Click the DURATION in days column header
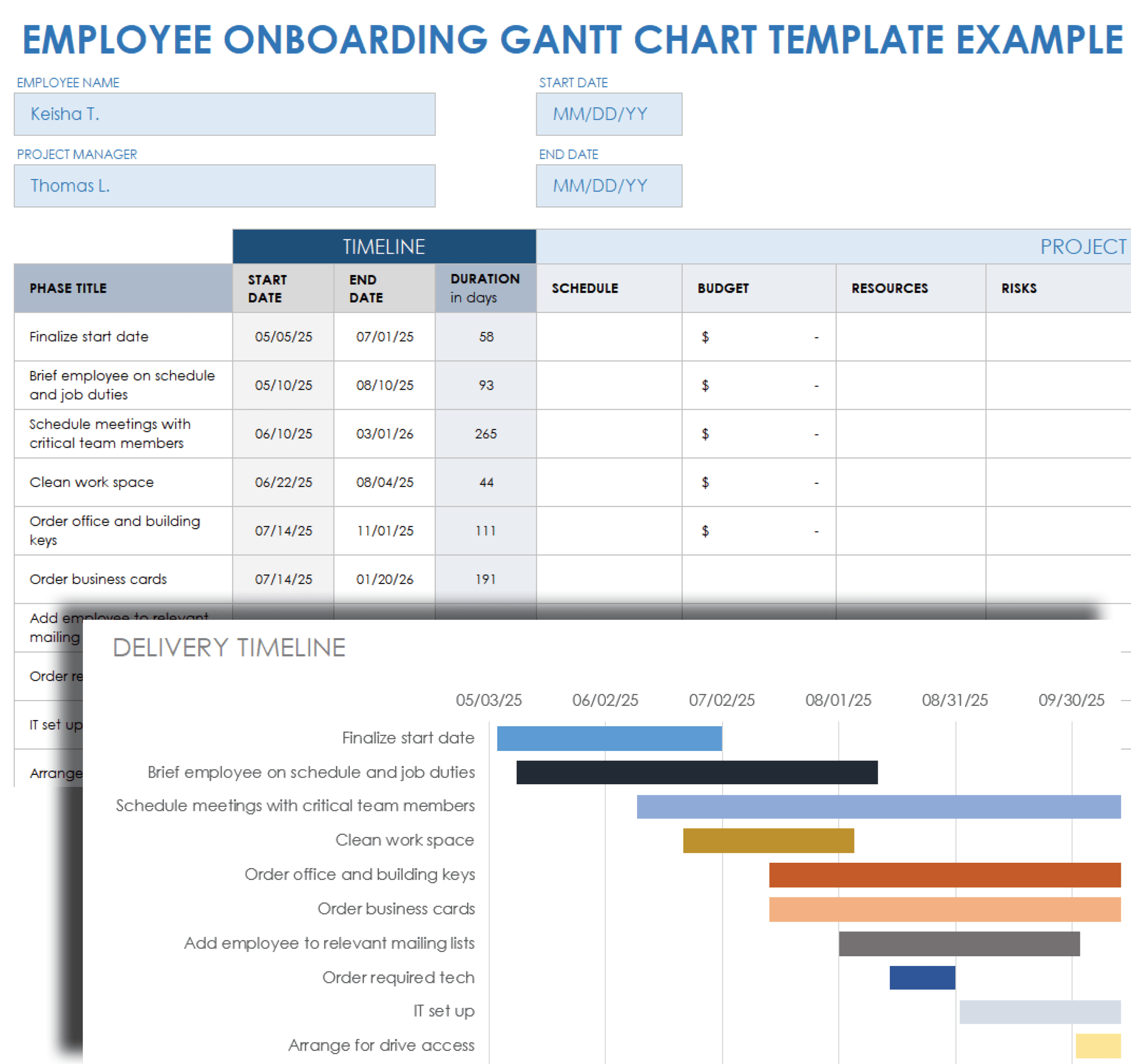Image resolution: width=1131 pixels, height=1064 pixels. (x=485, y=288)
